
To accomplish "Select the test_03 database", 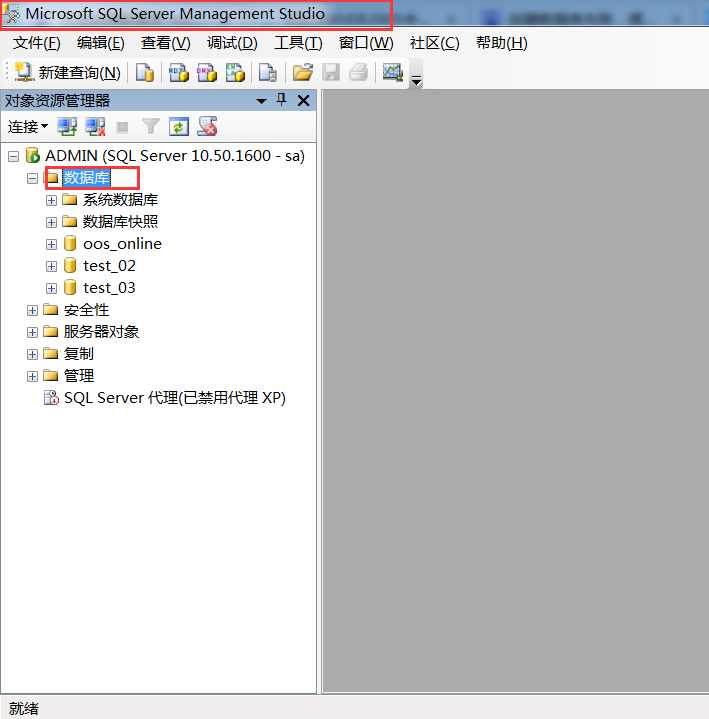I will pyautogui.click(x=109, y=288).
